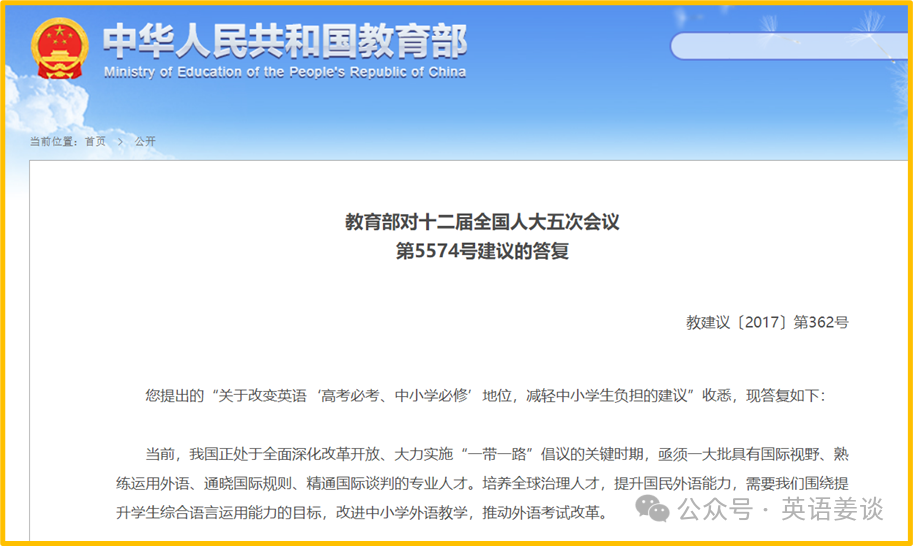Click document number 教建议〔2017〕第362号
The height and width of the screenshot is (546, 913).
tap(767, 322)
